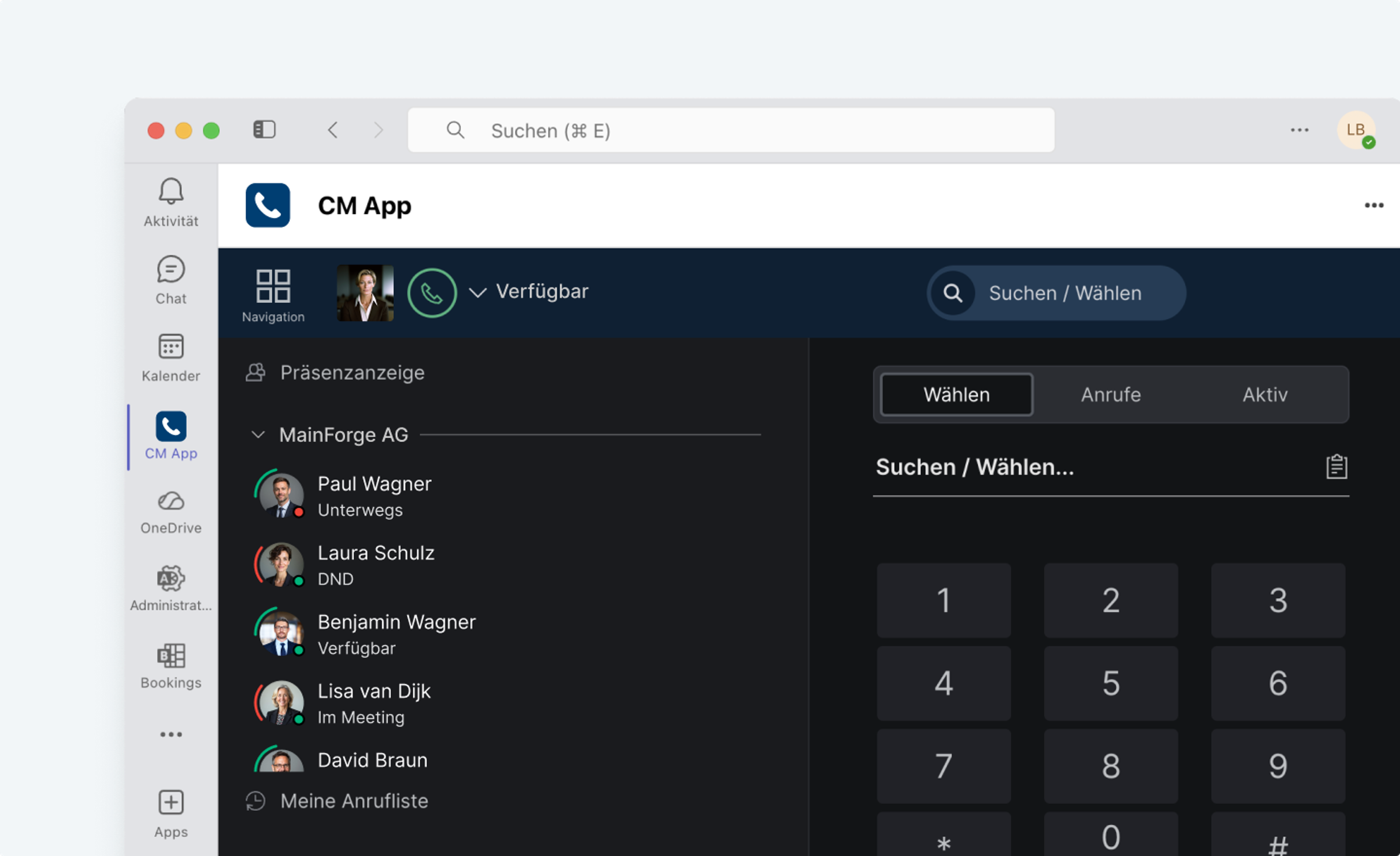Click the clipboard paste icon in dialer
Image resolution: width=1400 pixels, height=856 pixels.
coord(1336,466)
